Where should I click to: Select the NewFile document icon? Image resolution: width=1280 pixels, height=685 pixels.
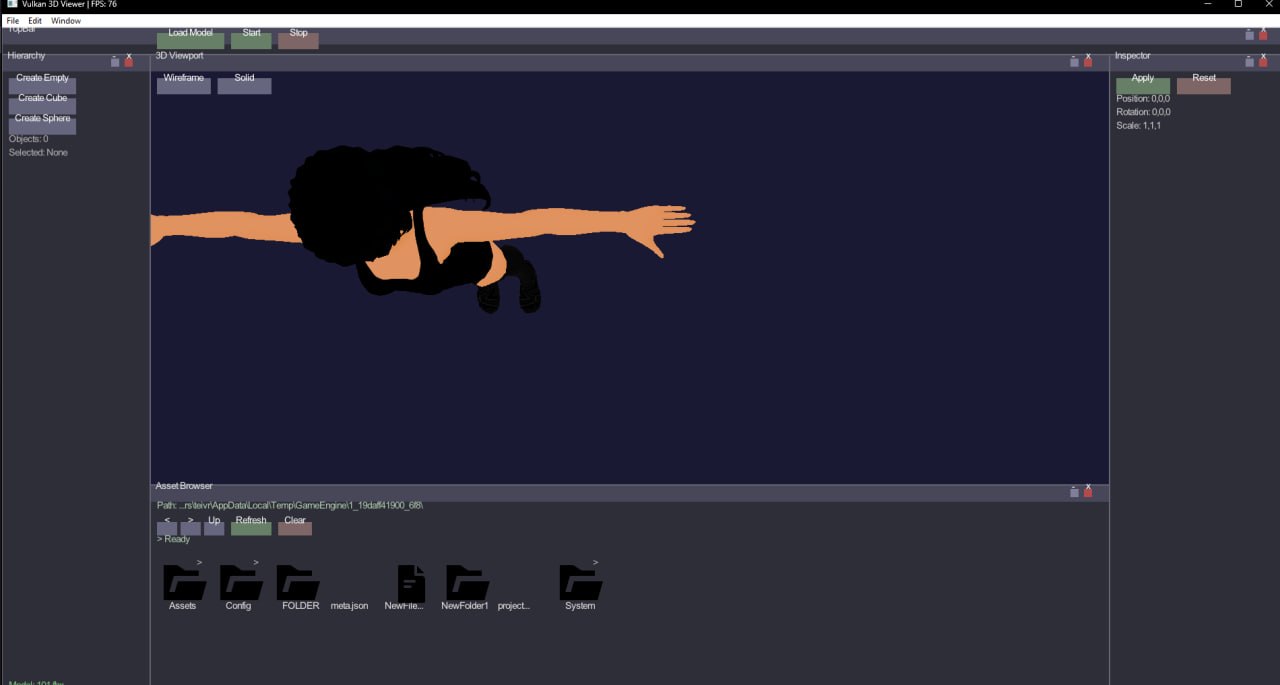[411, 583]
